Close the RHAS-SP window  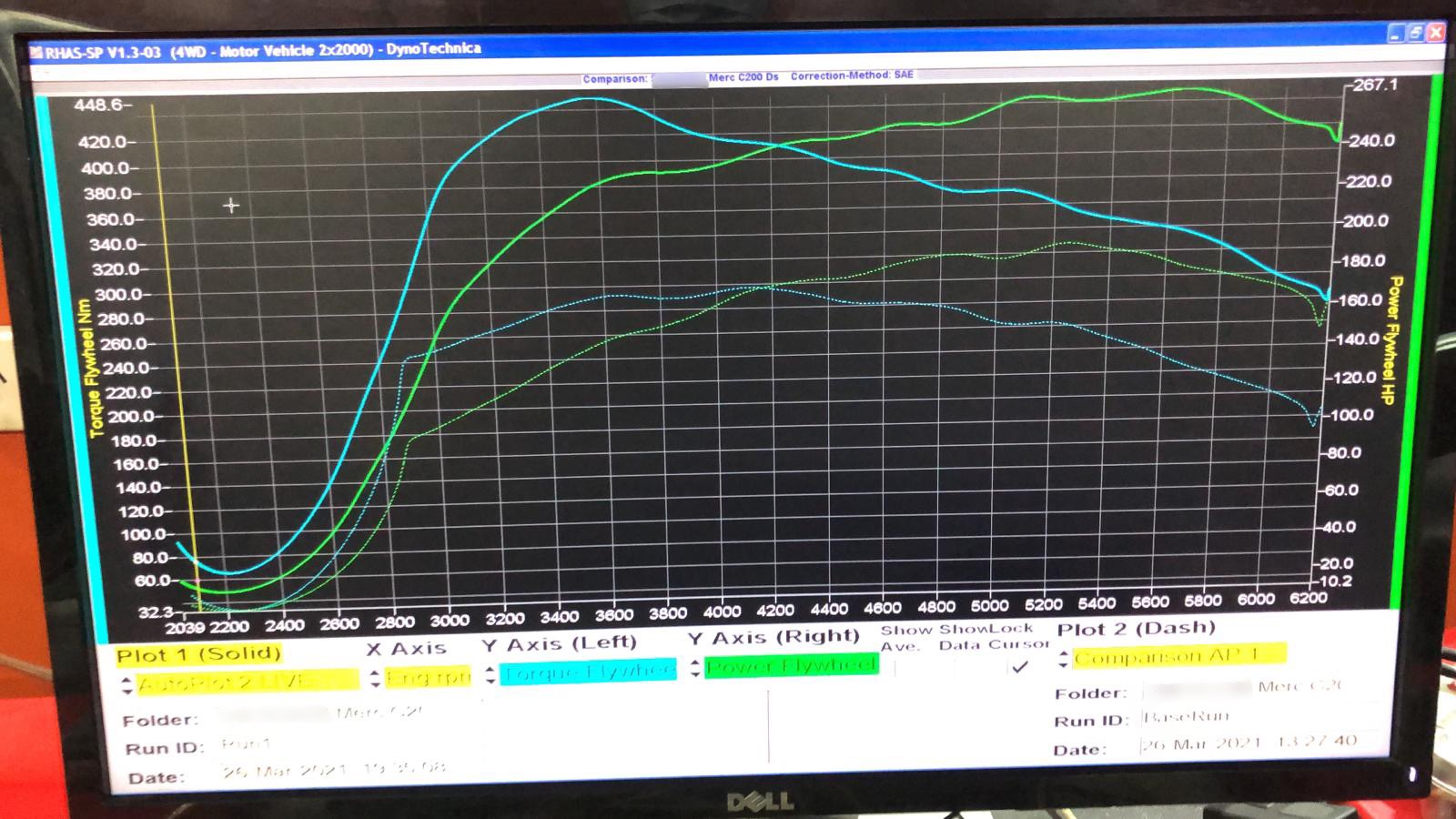(x=1436, y=33)
